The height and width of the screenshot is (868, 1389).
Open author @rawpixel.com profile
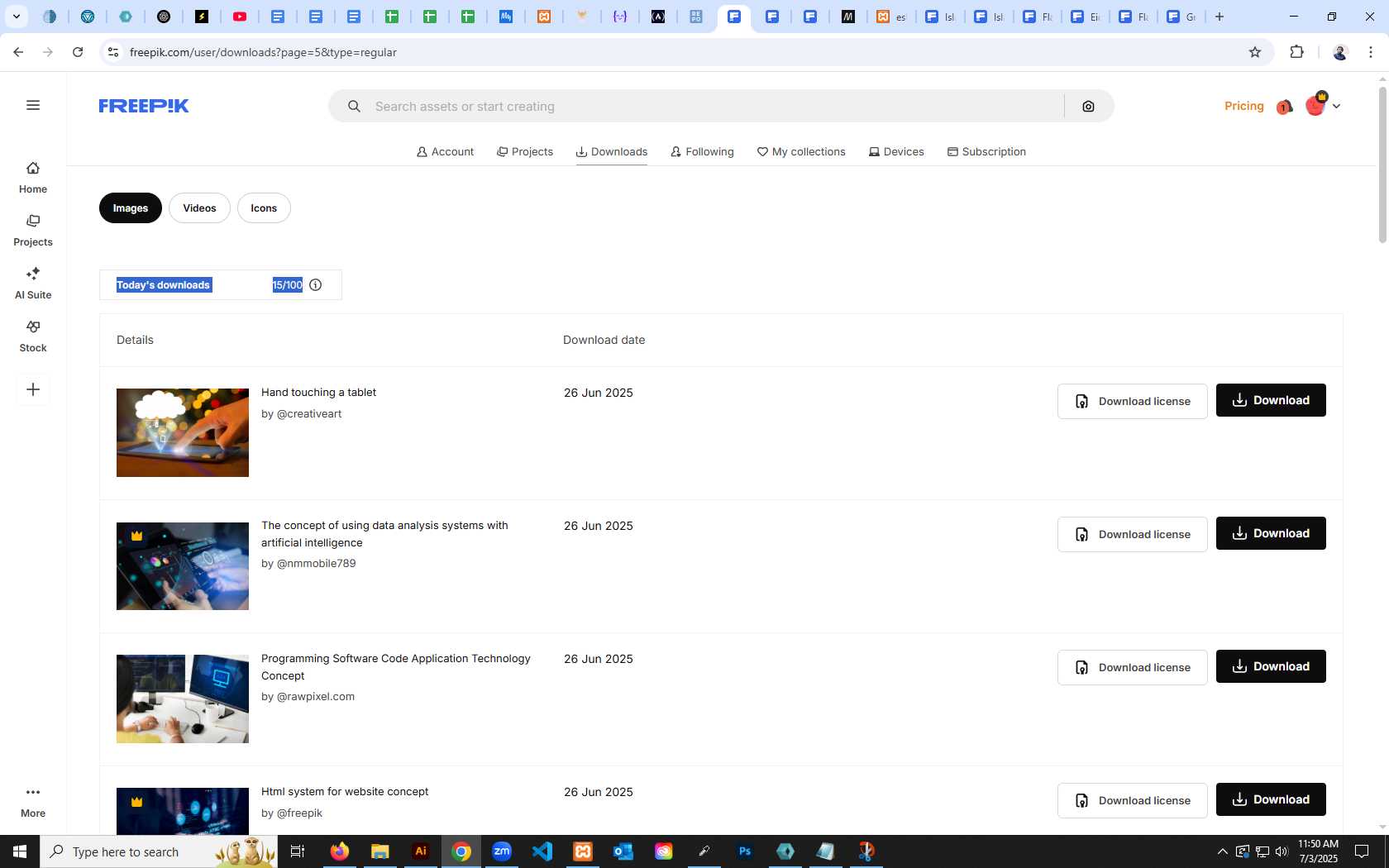pyautogui.click(x=316, y=697)
